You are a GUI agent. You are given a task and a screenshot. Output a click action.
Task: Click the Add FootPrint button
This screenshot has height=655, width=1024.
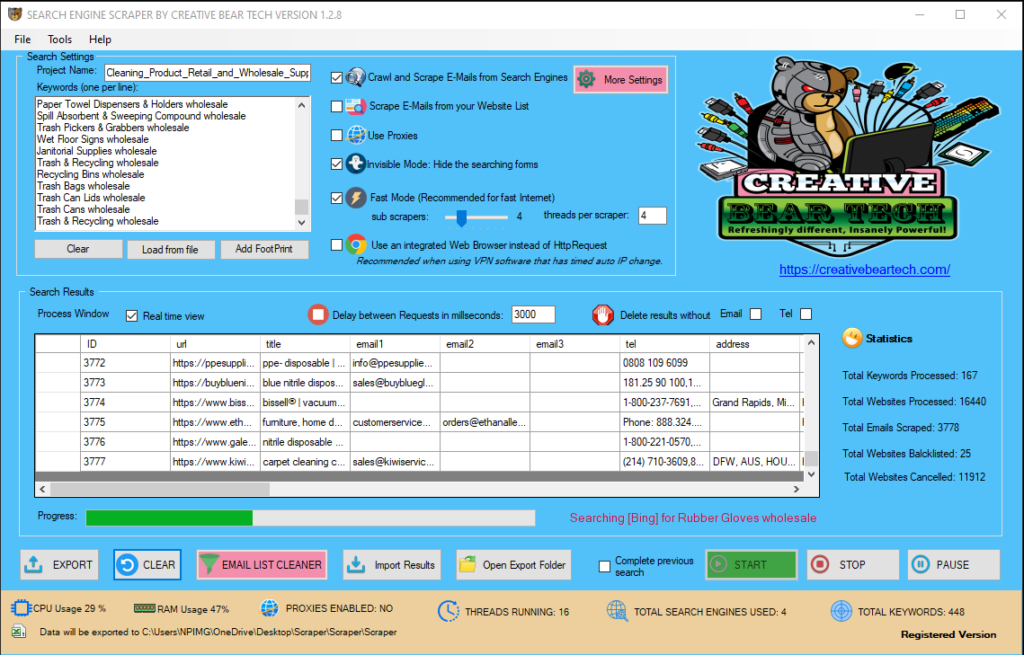(x=264, y=249)
